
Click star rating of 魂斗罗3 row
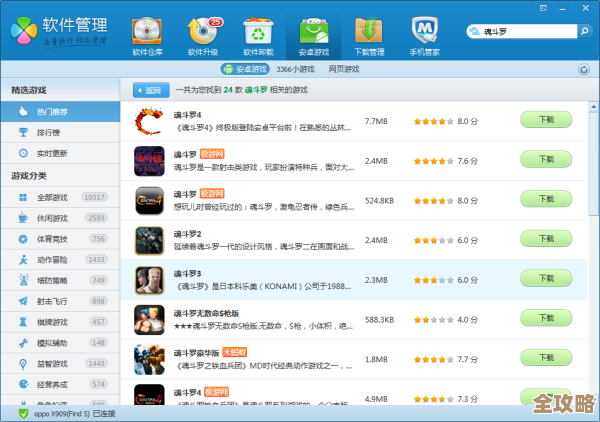point(434,280)
